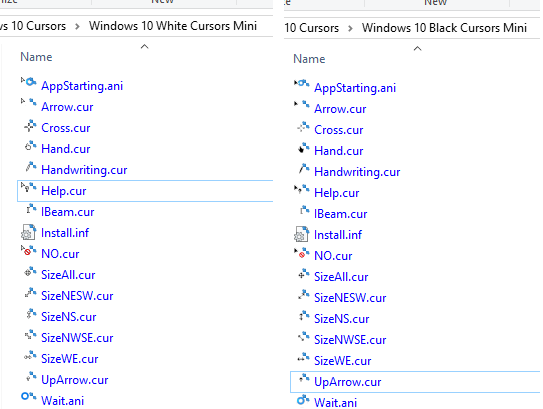Click the Handwriting.cur icon in the Black Cursors folder
The width and height of the screenshot is (543, 409).
tap(303, 169)
